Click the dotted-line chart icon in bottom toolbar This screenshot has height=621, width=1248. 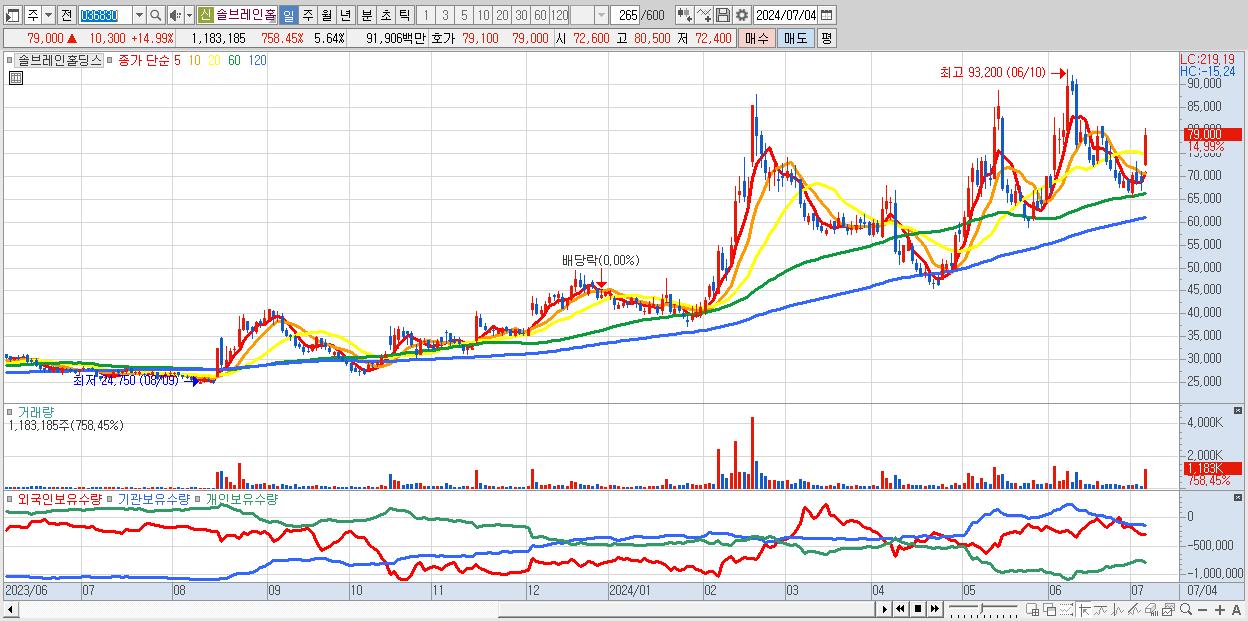pos(1066,609)
